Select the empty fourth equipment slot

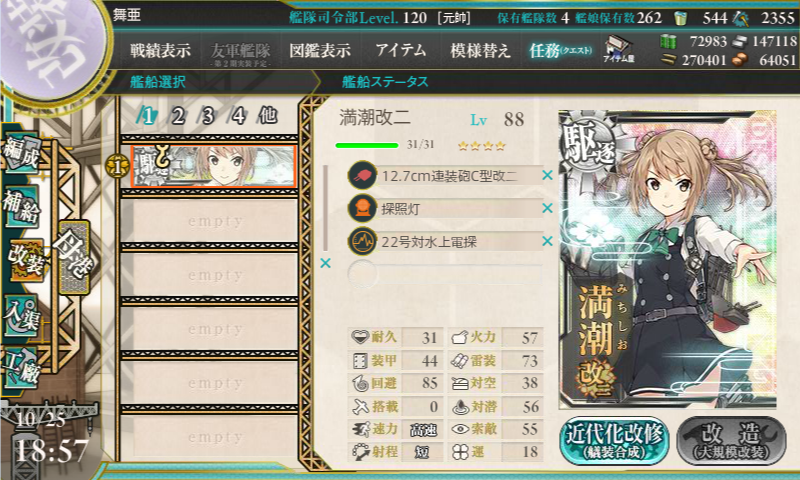tap(444, 274)
